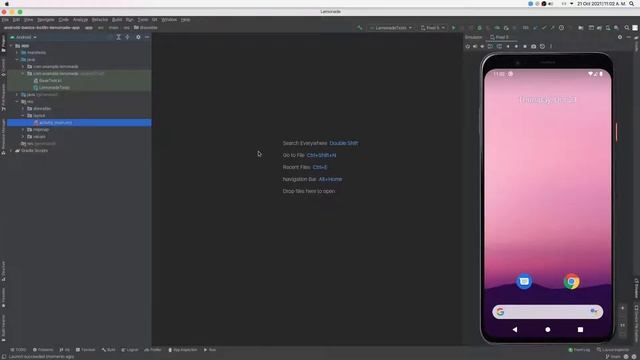The image size is (640, 360).
Task: Open emulator extended controls three dots
Action: (x=551, y=47)
